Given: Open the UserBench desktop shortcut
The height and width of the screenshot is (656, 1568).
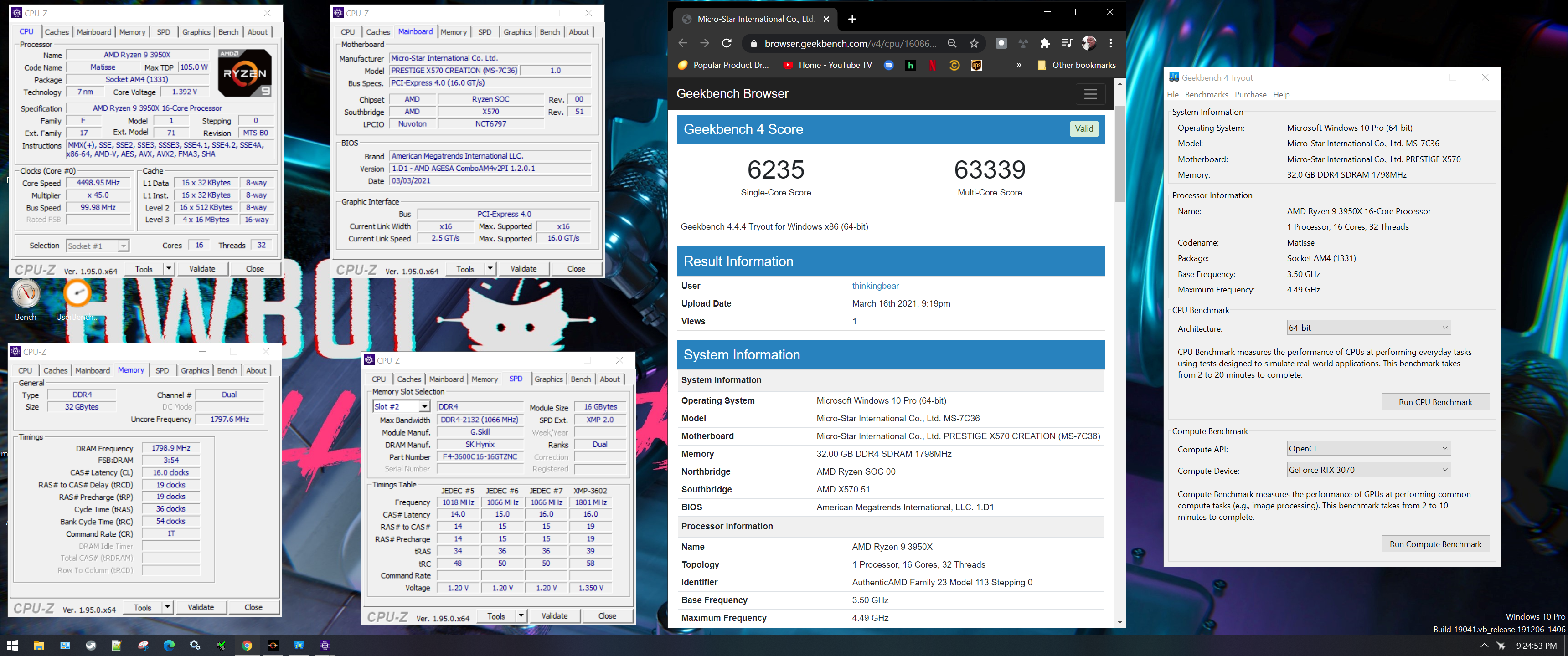Looking at the screenshot, I should pos(77,301).
